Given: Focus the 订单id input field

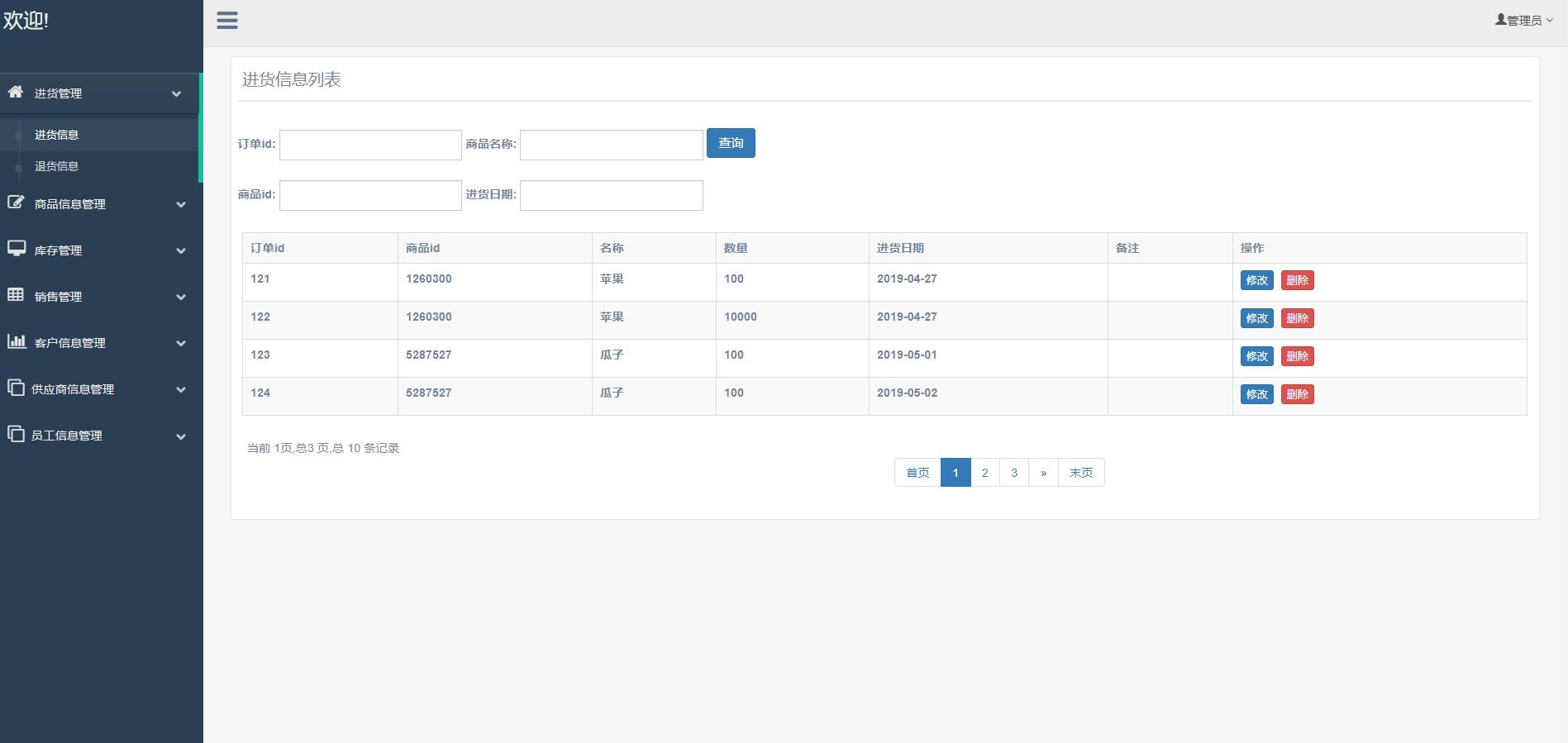Looking at the screenshot, I should pos(370,145).
